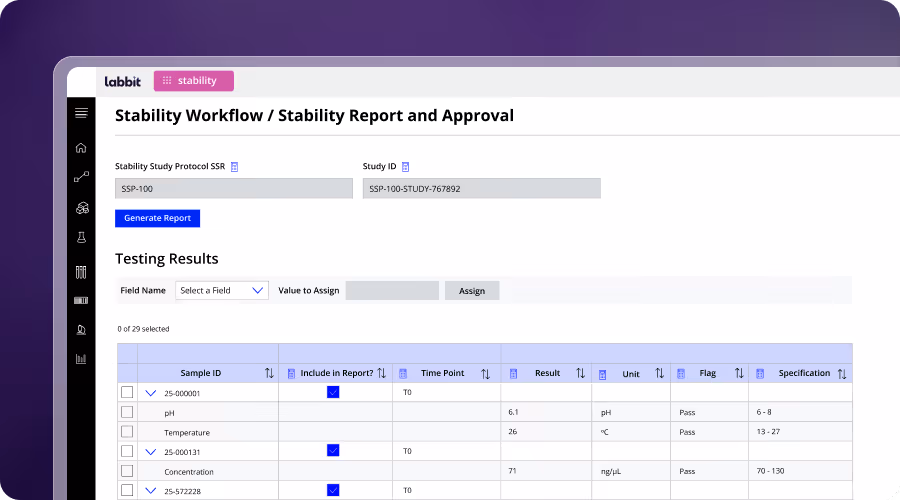Viewport: 900px width, 500px height.
Task: Select the checkbox for row 25-000131
Action: coord(127,451)
